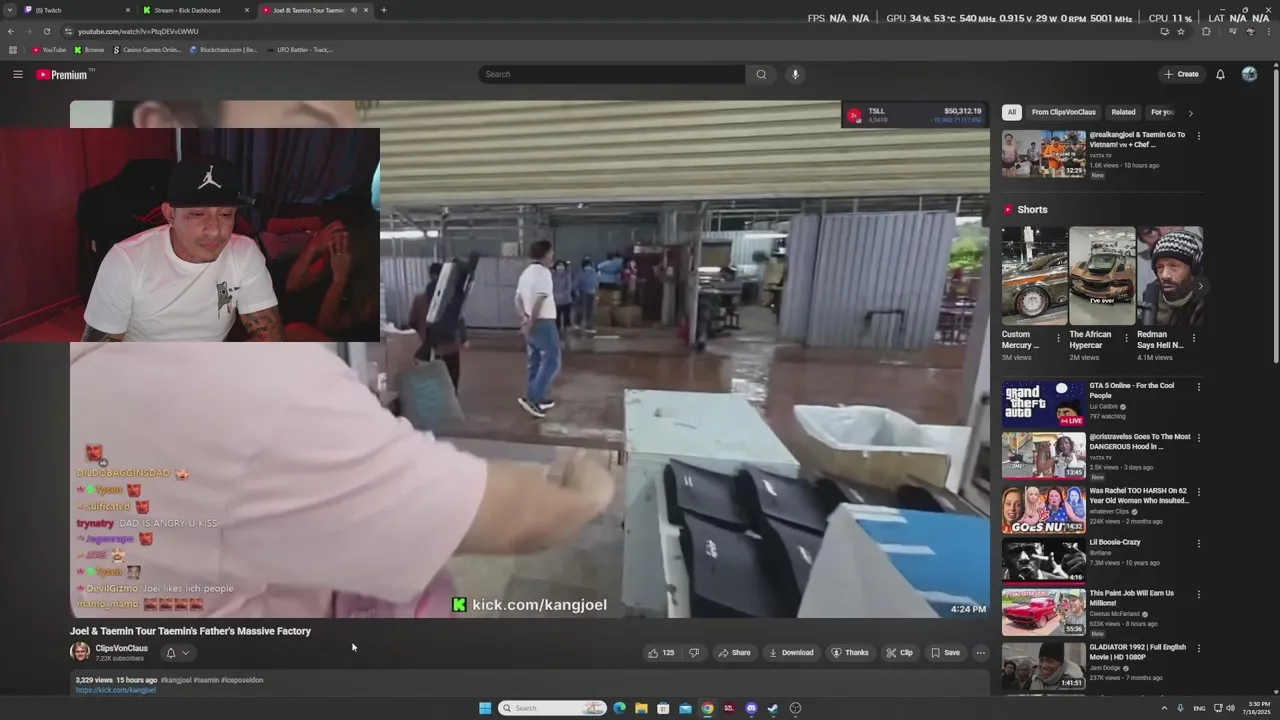1280x720 pixels.
Task: Open The African Hypercar short thumbnail
Action: (1102, 276)
